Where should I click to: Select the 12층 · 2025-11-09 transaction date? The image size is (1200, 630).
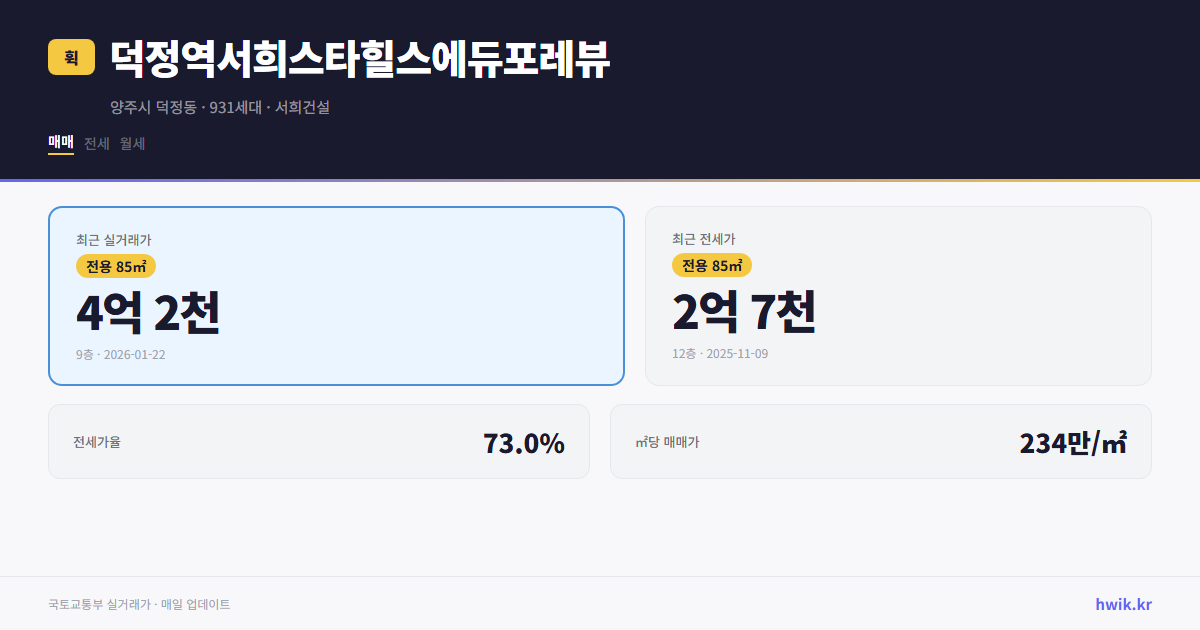tap(720, 354)
